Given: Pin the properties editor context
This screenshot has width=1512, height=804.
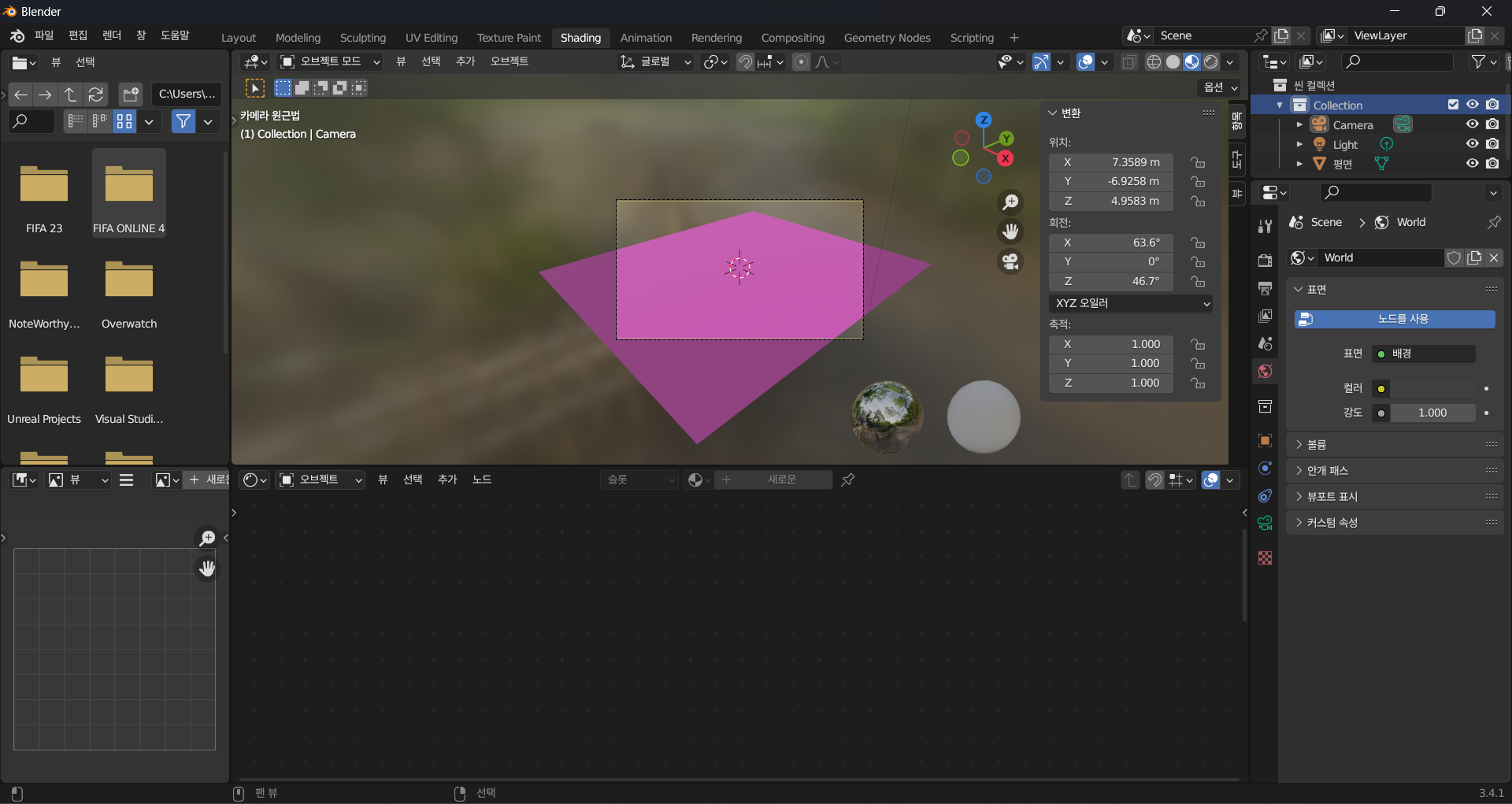Looking at the screenshot, I should pyautogui.click(x=1493, y=223).
